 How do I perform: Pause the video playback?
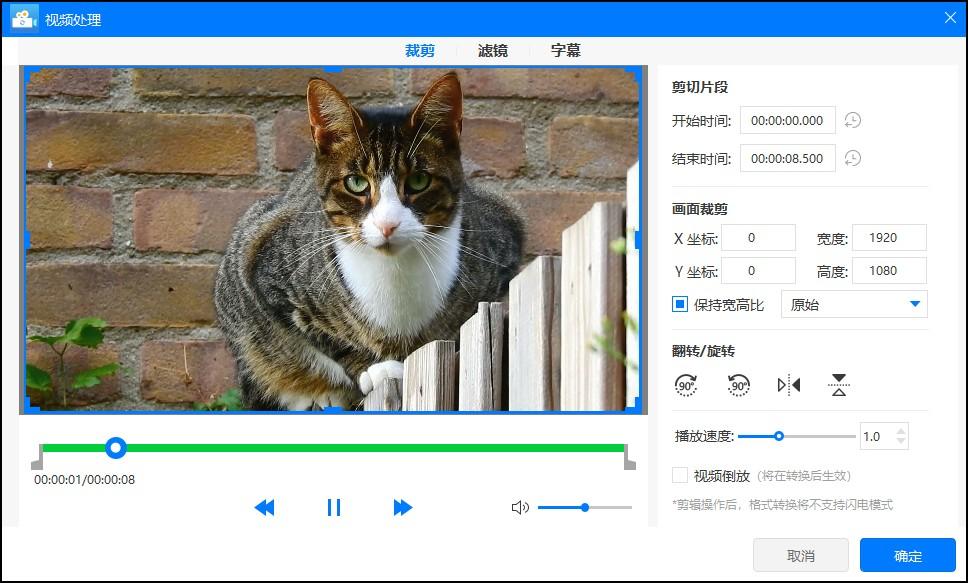pos(334,508)
